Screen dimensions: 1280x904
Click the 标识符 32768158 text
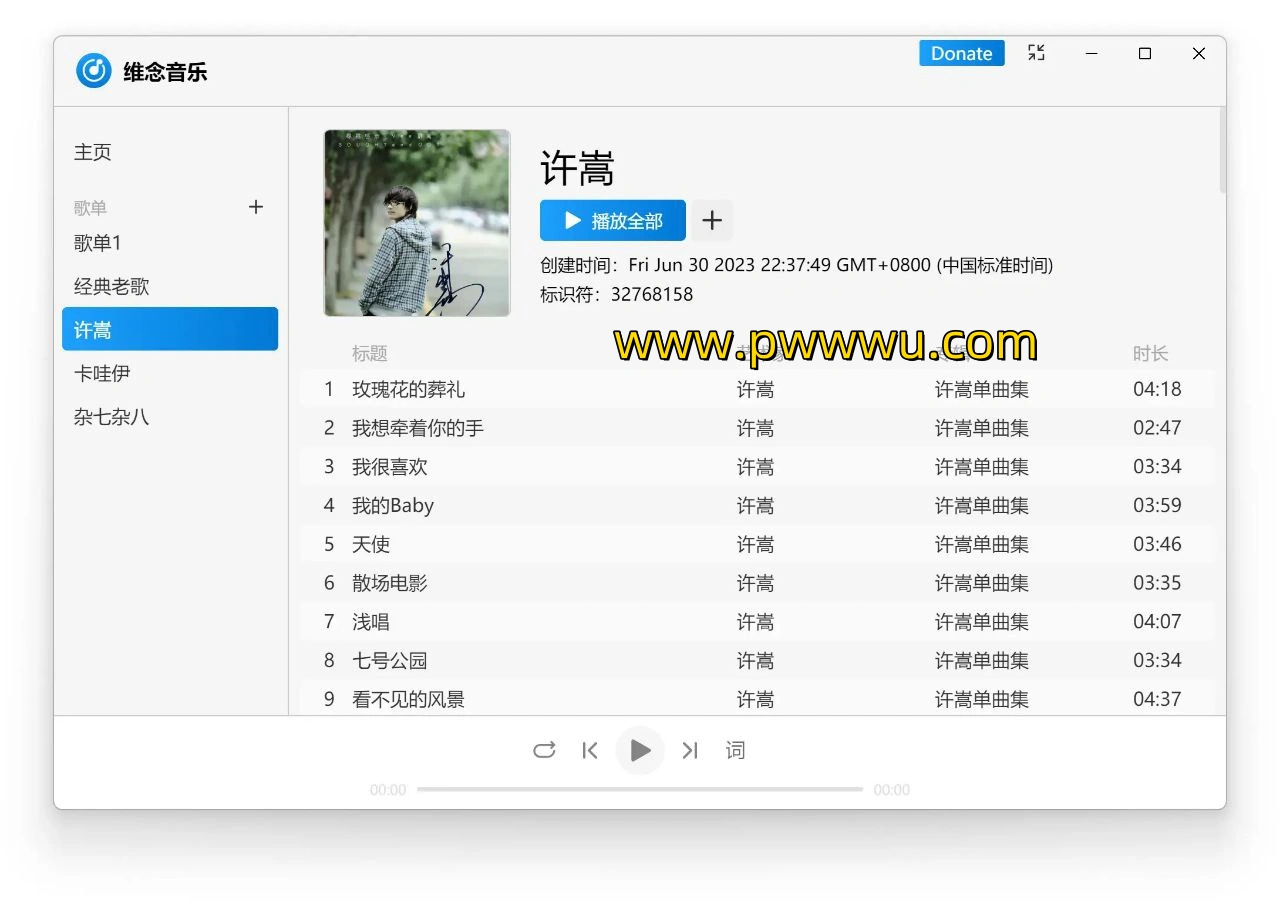[x=616, y=294]
